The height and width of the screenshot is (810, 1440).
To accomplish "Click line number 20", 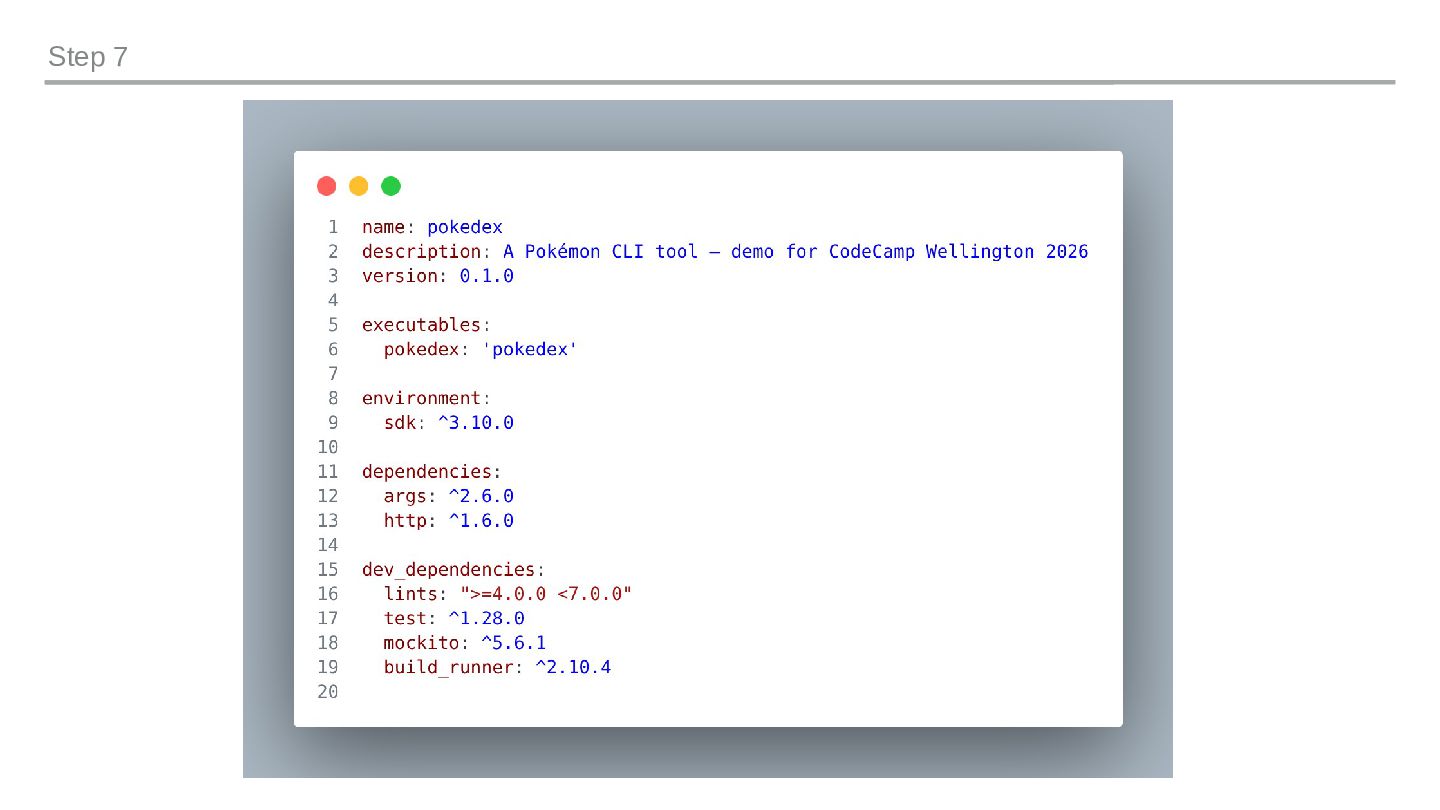I will coord(328,692).
